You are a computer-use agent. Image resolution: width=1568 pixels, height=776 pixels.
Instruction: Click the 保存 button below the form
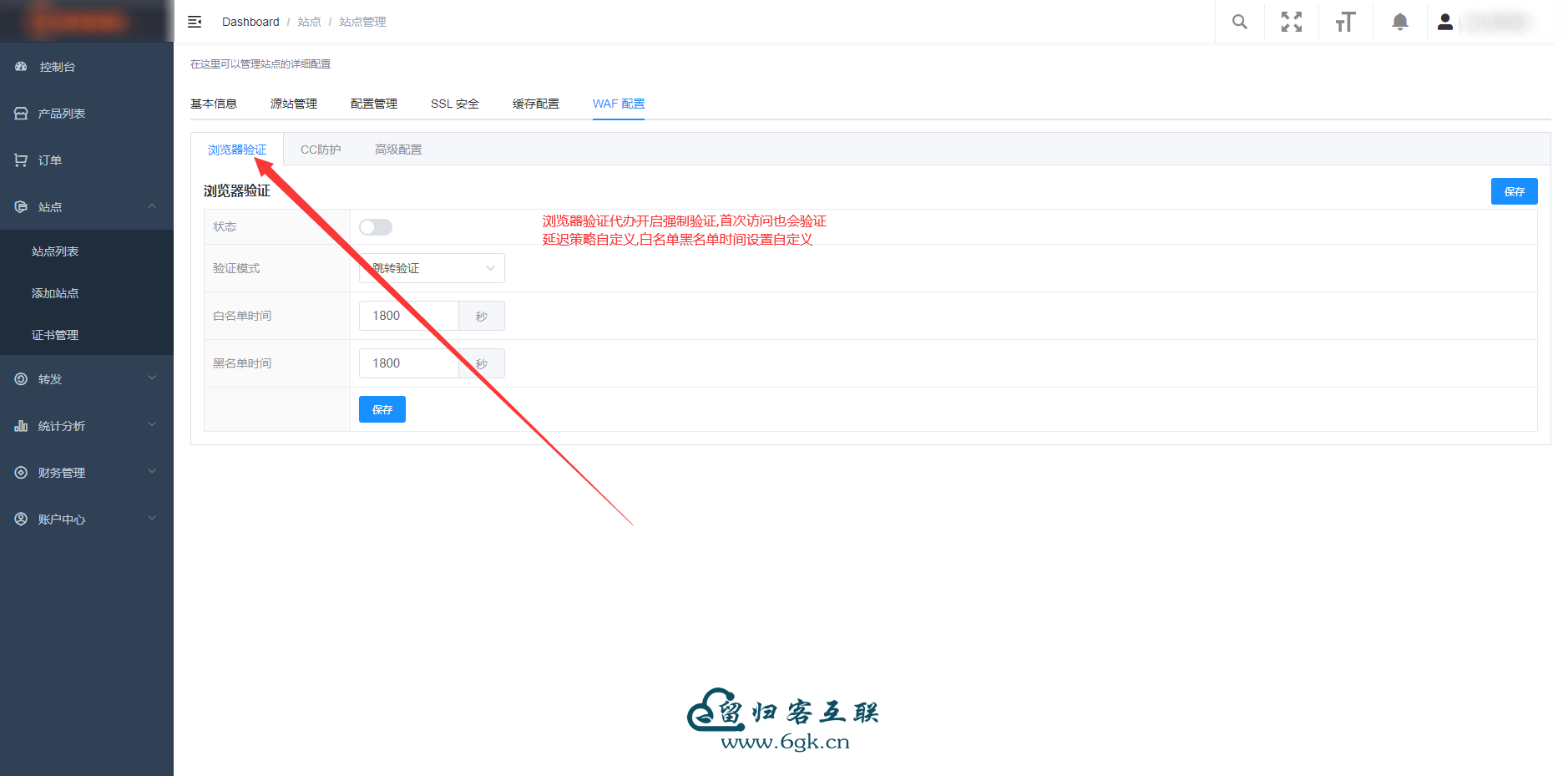point(382,409)
